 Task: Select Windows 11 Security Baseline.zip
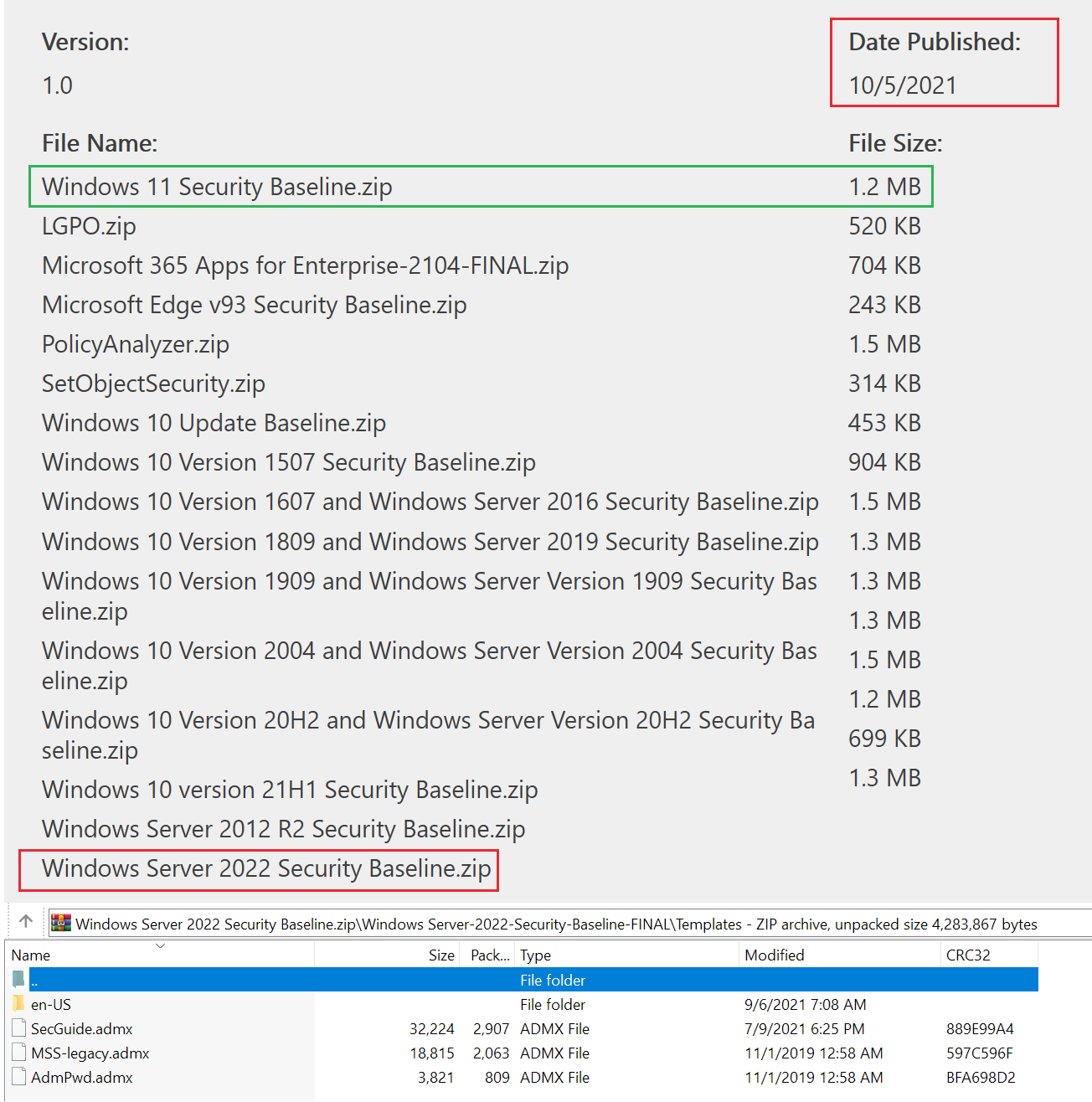click(x=217, y=187)
